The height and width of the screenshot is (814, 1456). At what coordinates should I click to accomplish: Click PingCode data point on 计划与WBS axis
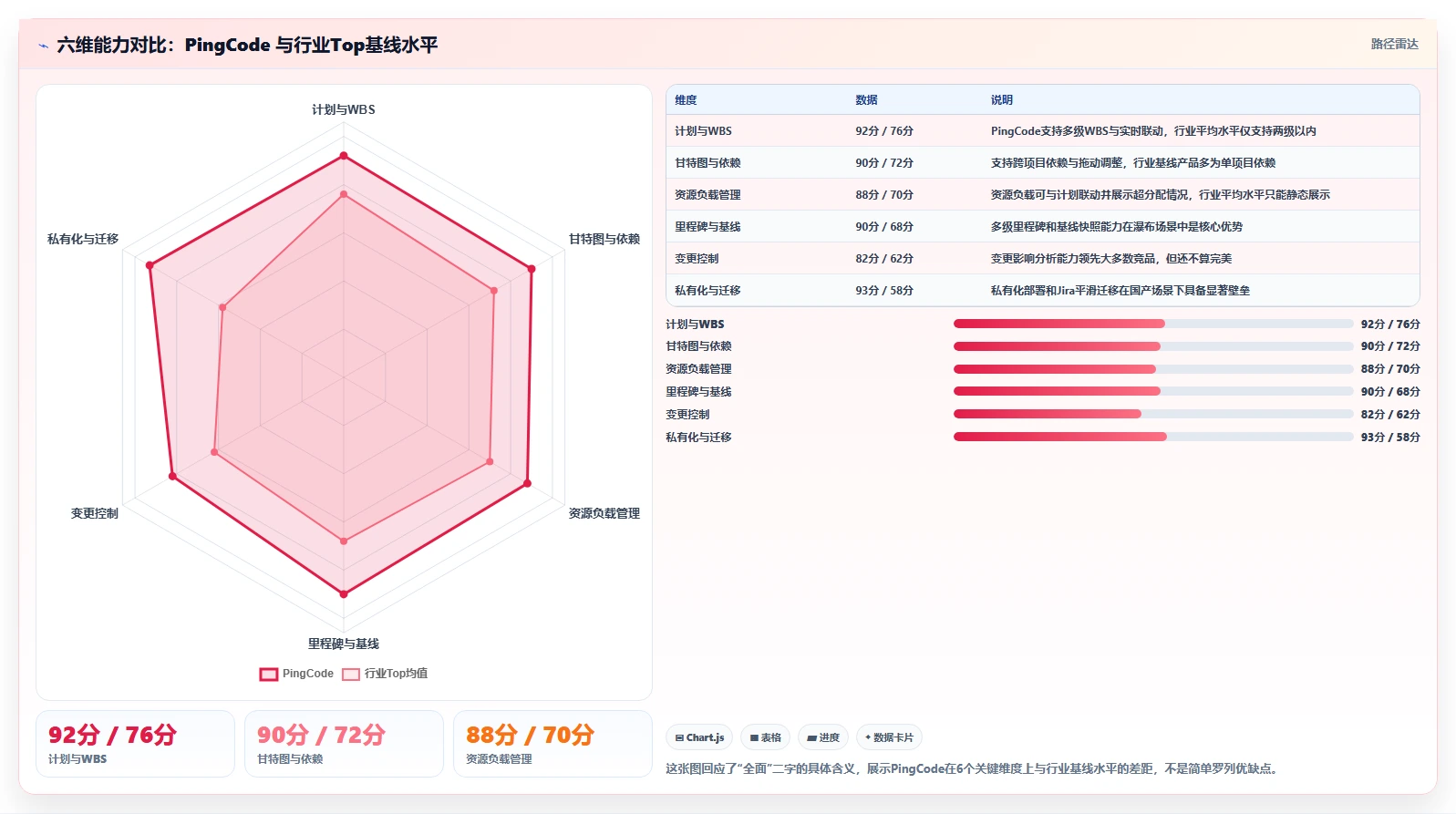(x=344, y=156)
